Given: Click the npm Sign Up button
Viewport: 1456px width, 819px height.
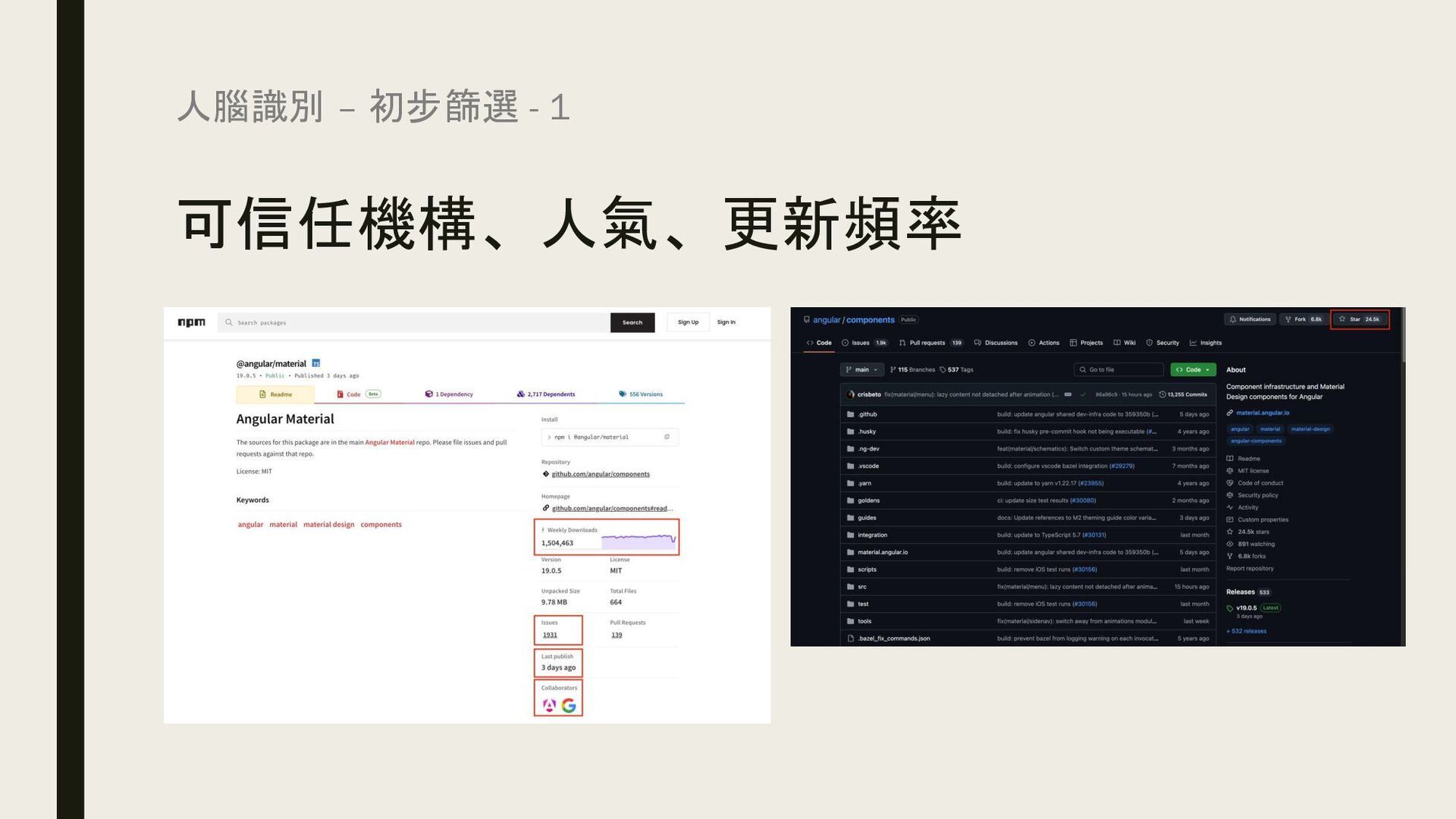Looking at the screenshot, I should [x=689, y=322].
